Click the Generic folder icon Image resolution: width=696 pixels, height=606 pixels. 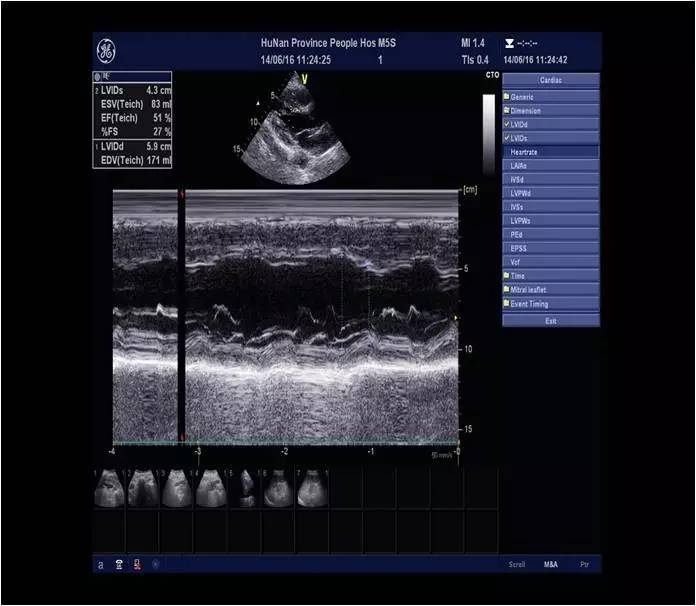coord(507,97)
